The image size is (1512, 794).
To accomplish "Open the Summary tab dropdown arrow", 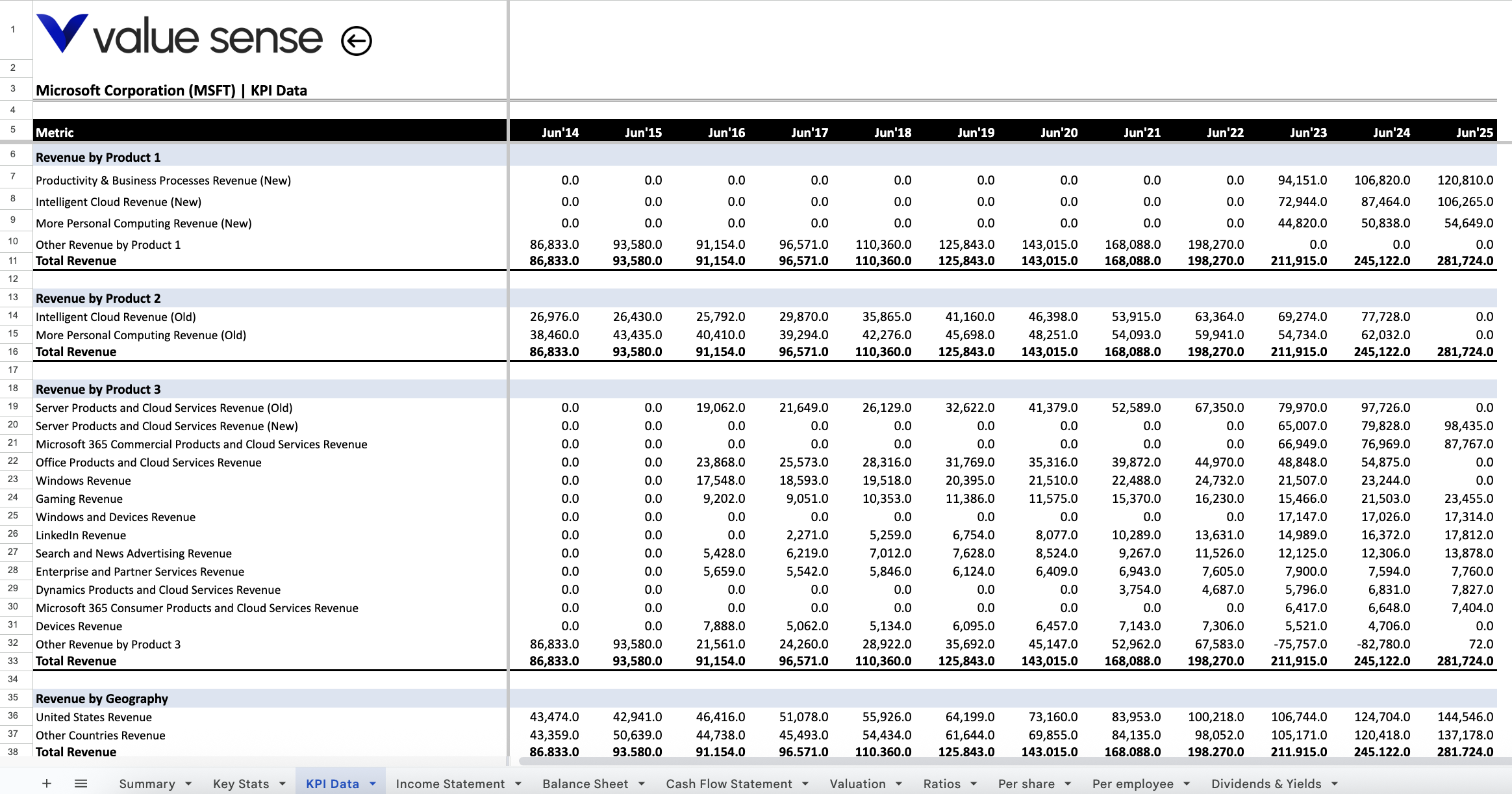I will coord(188,784).
